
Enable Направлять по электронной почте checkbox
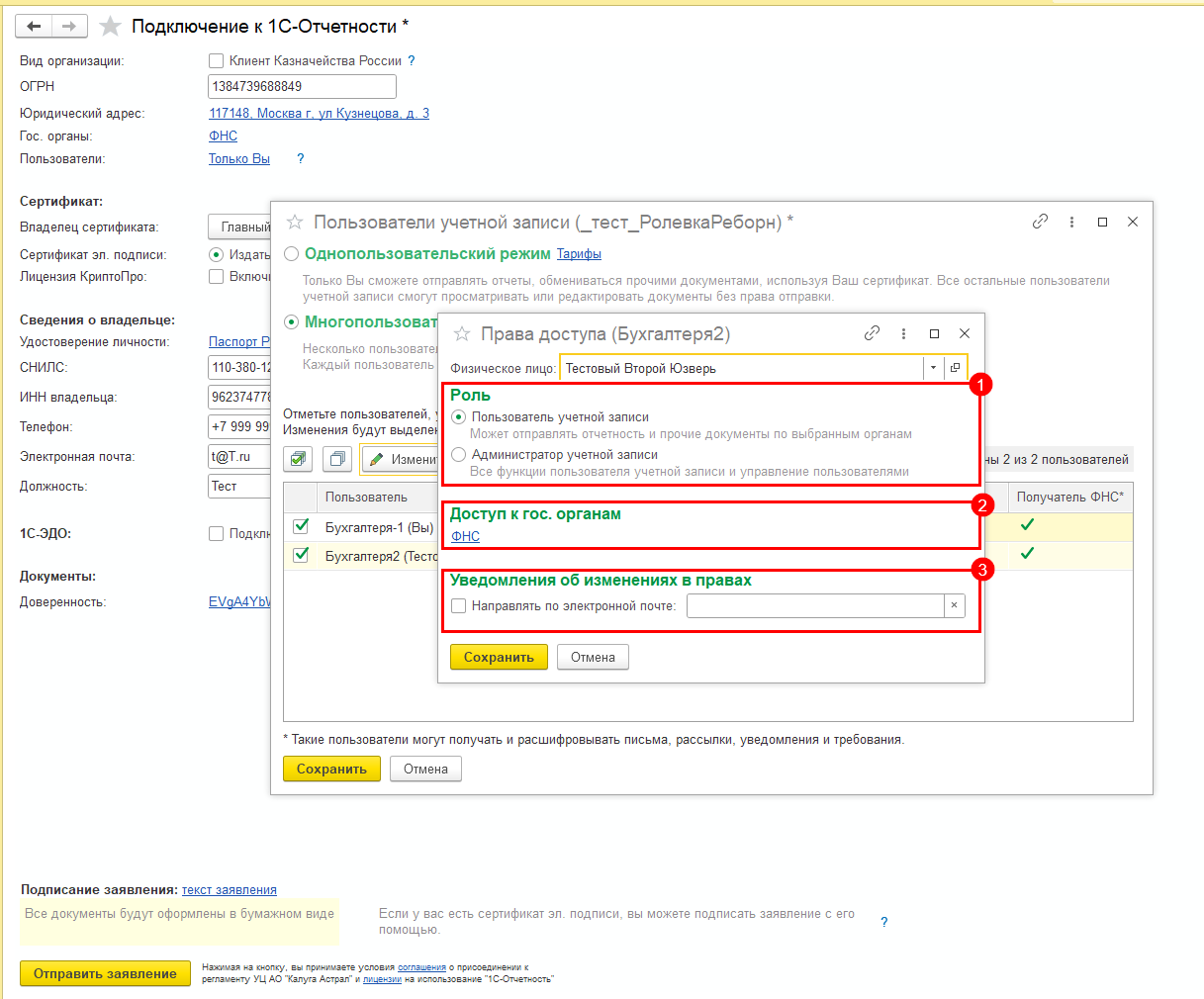click(x=459, y=606)
